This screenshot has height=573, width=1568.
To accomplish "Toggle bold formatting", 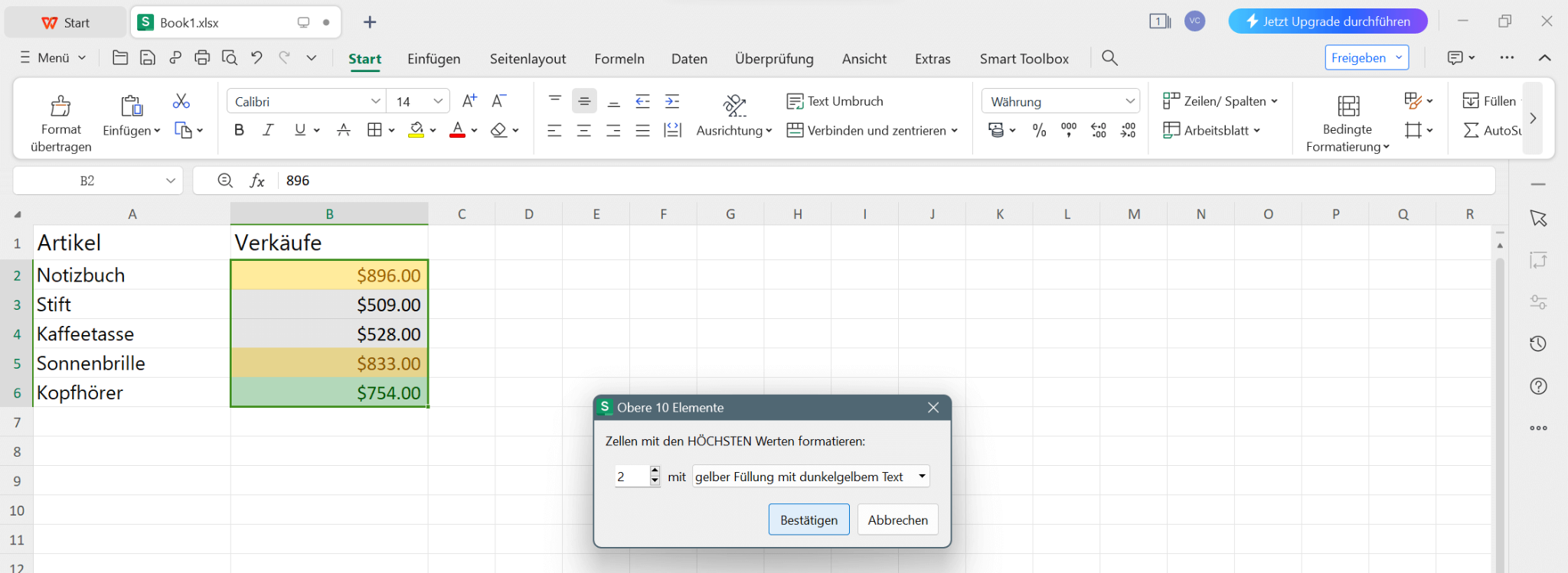I will tap(239, 131).
